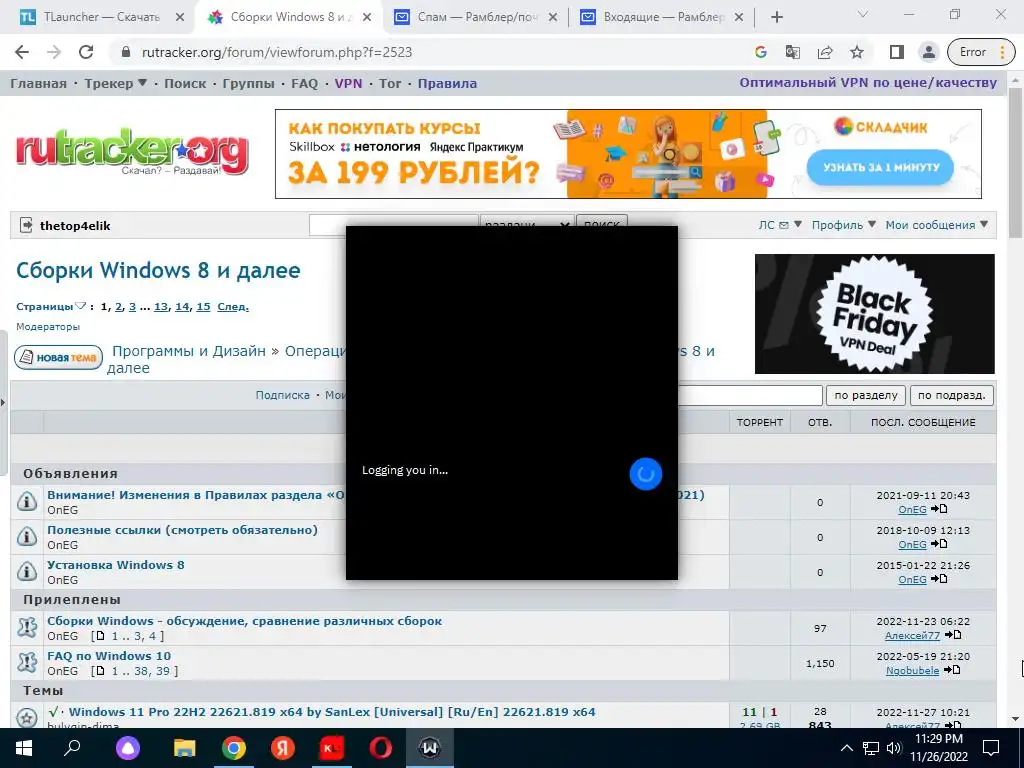Click the forum search input field
The height and width of the screenshot is (768, 1024).
click(750, 395)
